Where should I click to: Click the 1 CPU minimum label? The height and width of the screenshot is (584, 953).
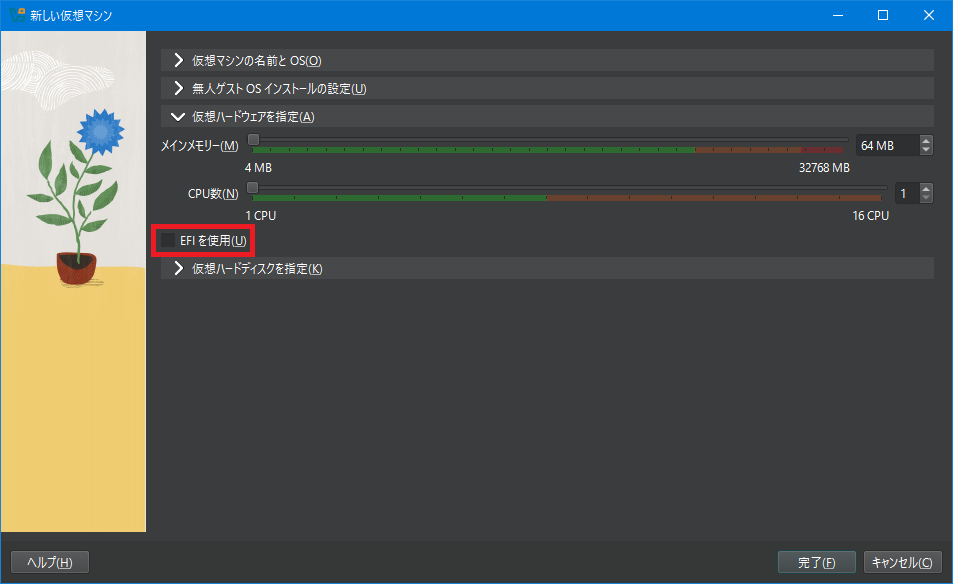(x=261, y=216)
